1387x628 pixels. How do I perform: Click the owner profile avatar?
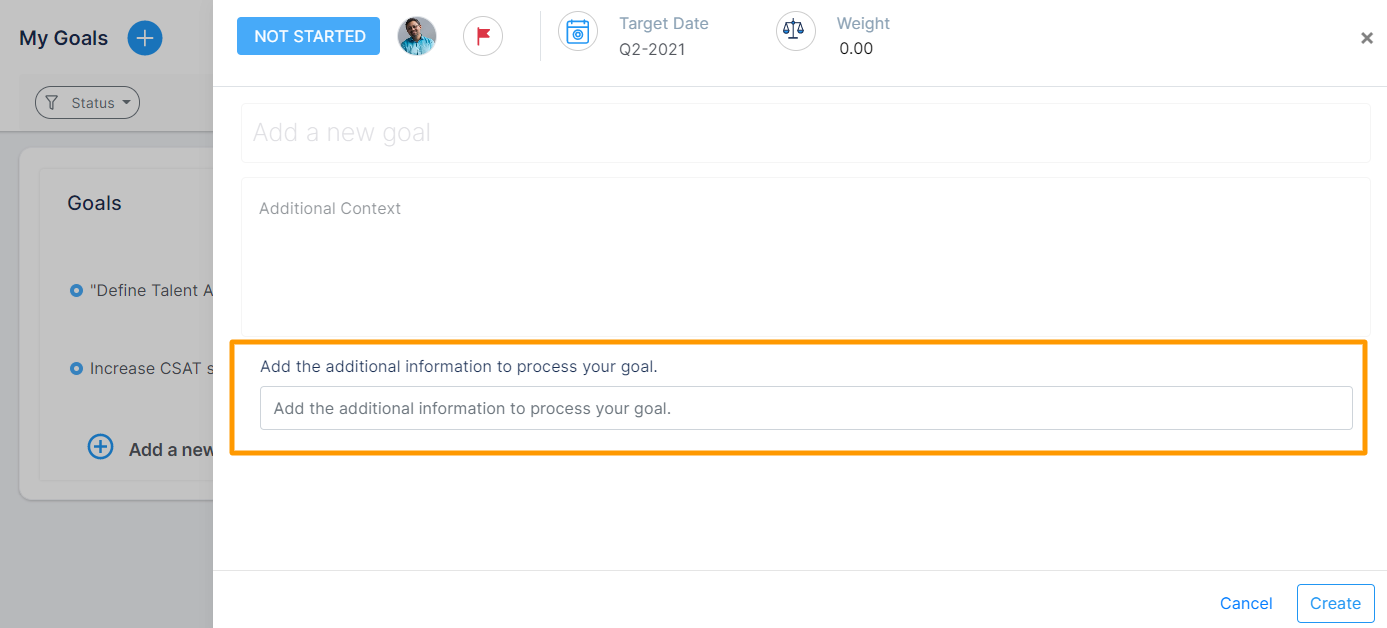click(417, 36)
